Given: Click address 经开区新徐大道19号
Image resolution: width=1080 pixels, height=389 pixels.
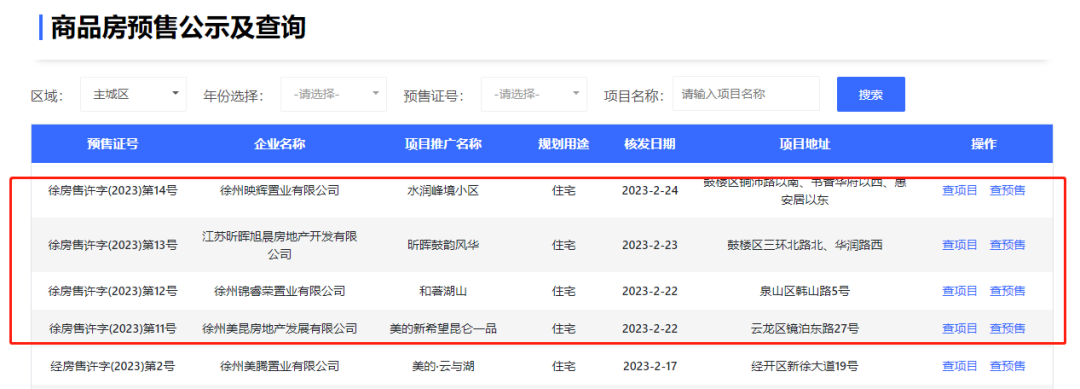Looking at the screenshot, I should [804, 366].
